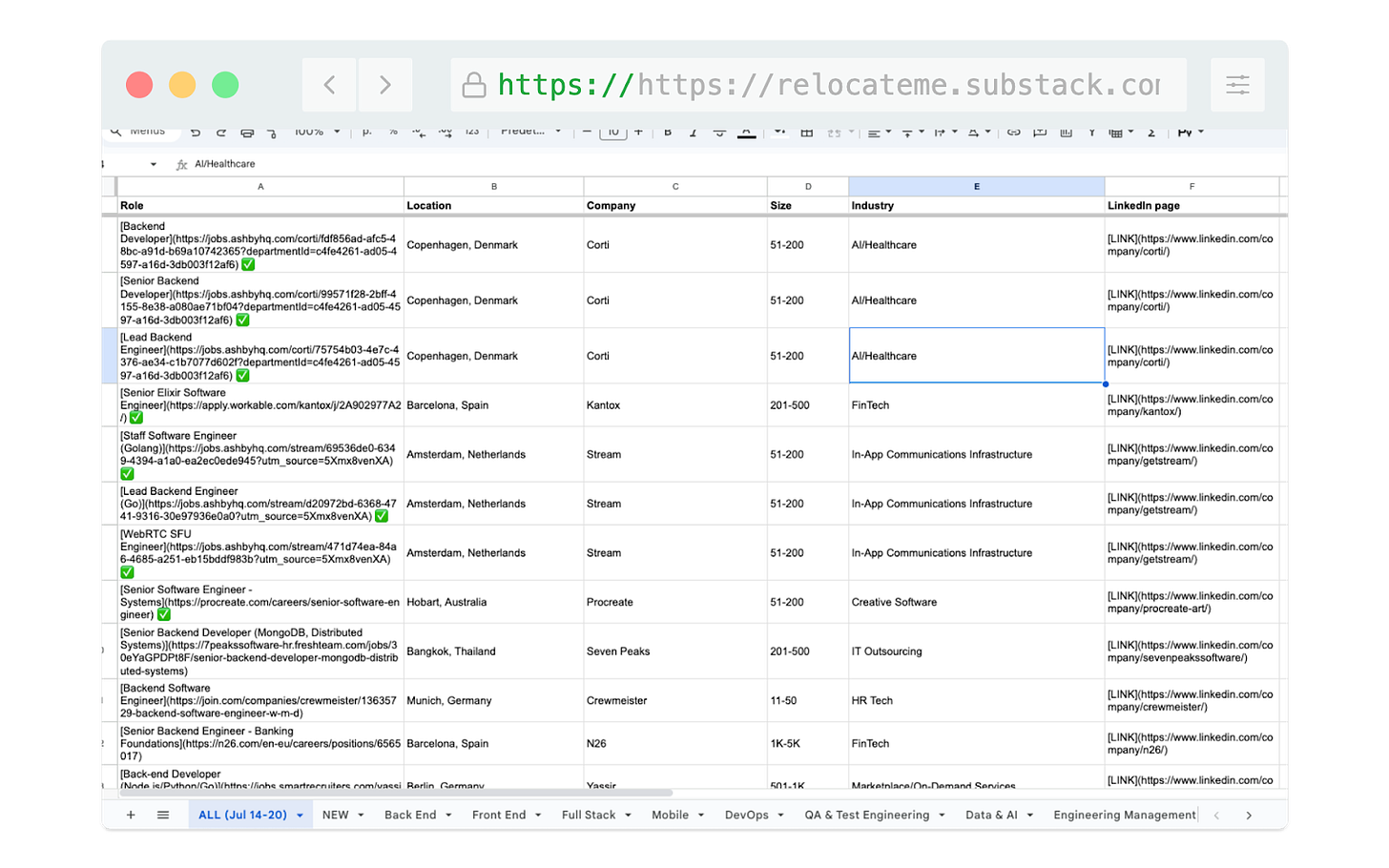
Task: Switch to the Back End sheet tab
Action: [x=410, y=816]
